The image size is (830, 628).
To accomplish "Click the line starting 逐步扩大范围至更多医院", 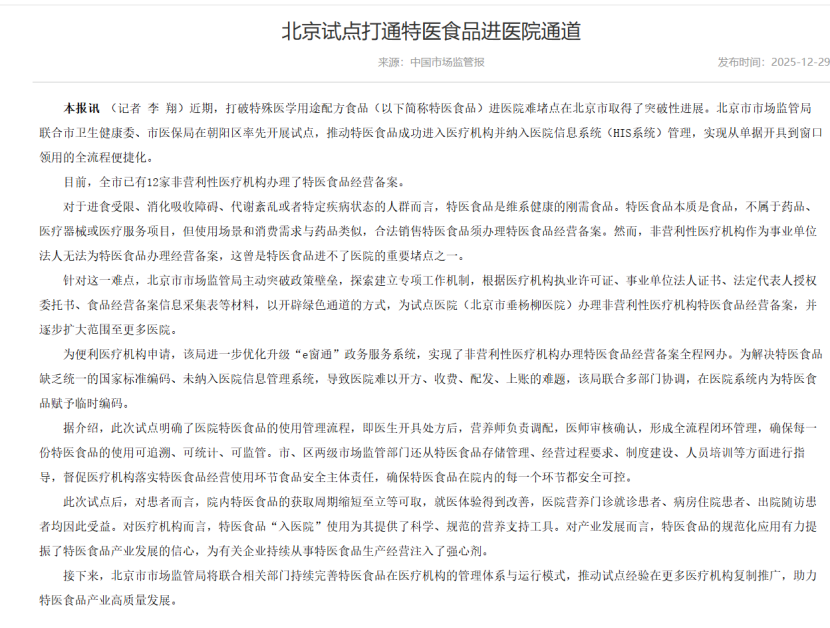I will [x=109, y=330].
